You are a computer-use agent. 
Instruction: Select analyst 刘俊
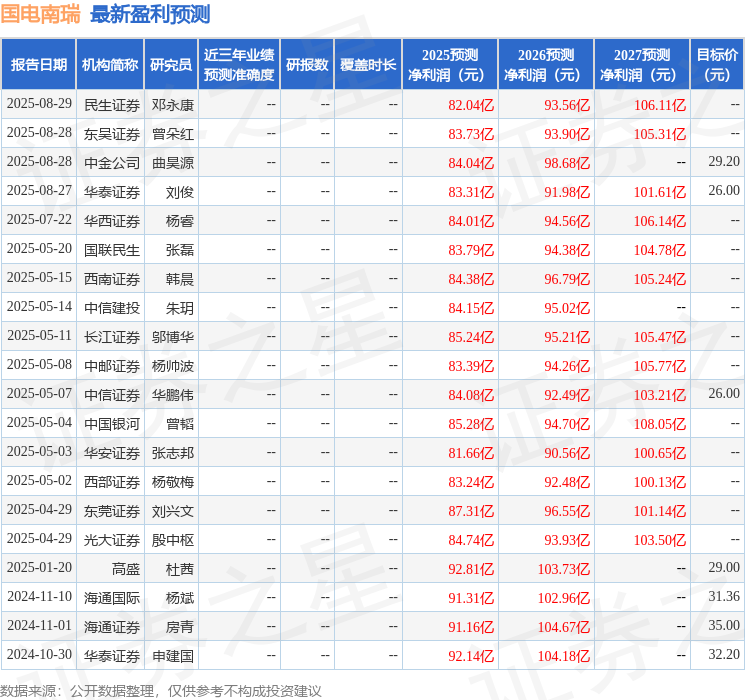[180, 192]
